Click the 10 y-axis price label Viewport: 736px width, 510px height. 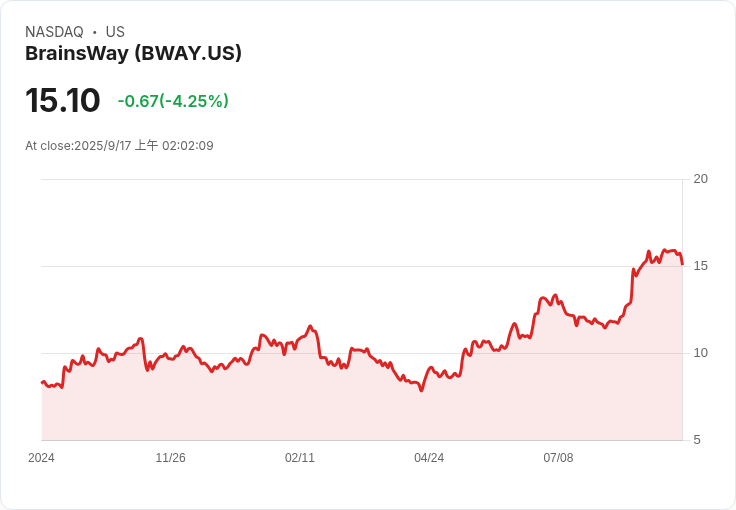pos(700,353)
